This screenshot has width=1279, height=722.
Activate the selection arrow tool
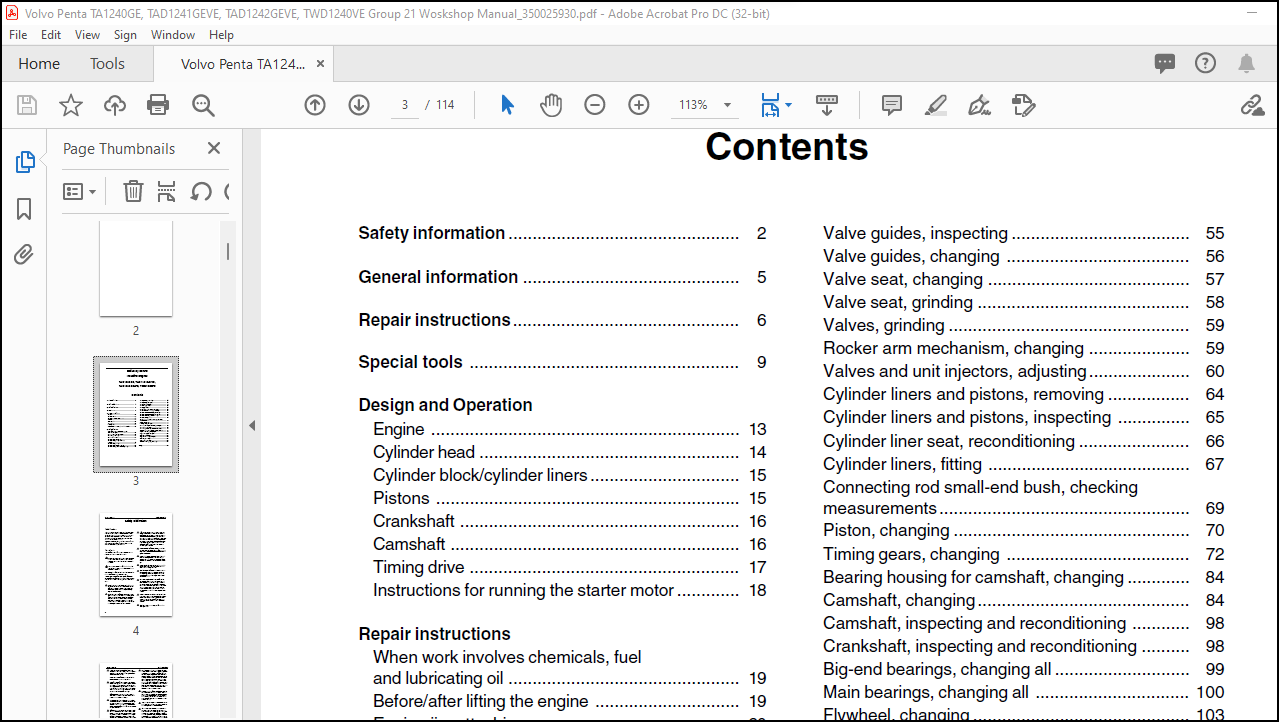(x=507, y=105)
